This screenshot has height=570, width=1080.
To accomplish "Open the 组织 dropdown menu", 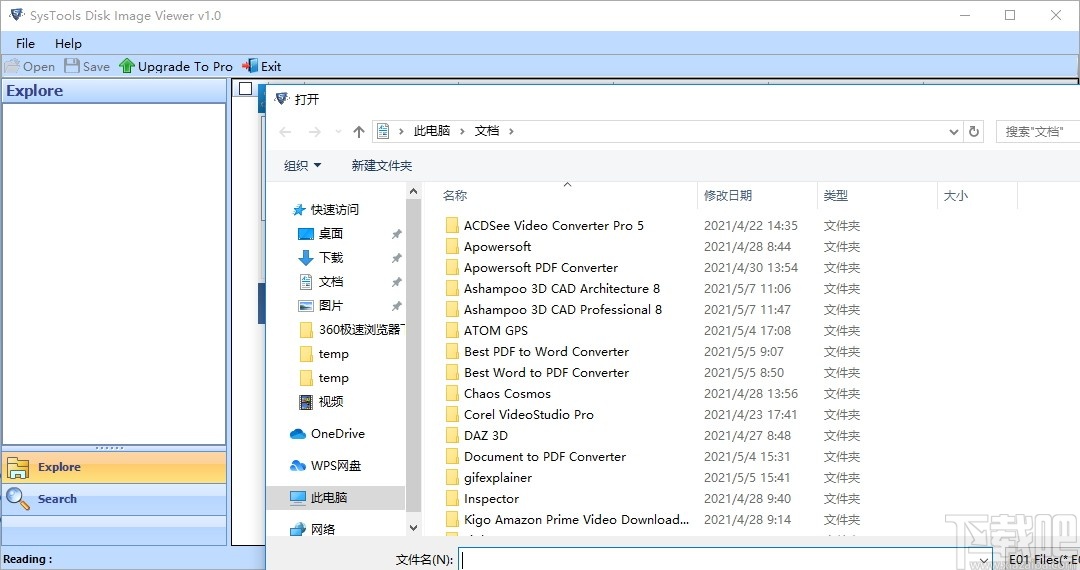I will click(302, 166).
